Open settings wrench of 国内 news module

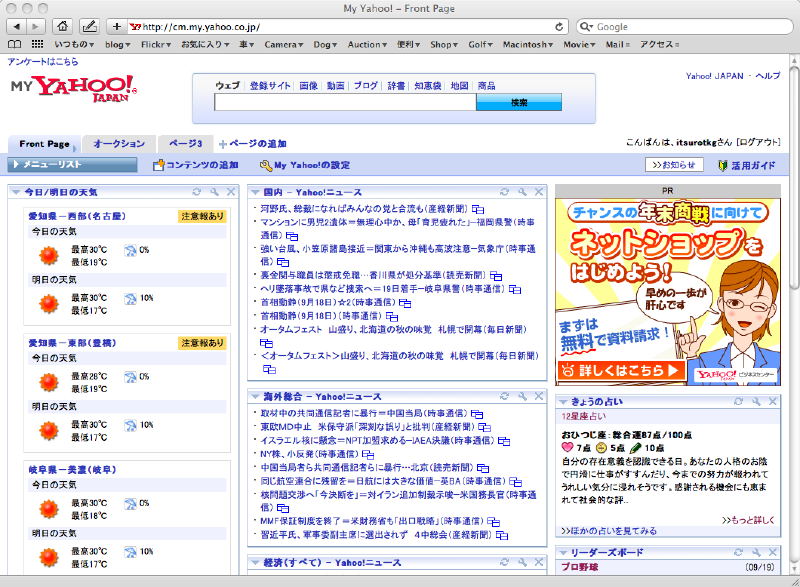522,192
